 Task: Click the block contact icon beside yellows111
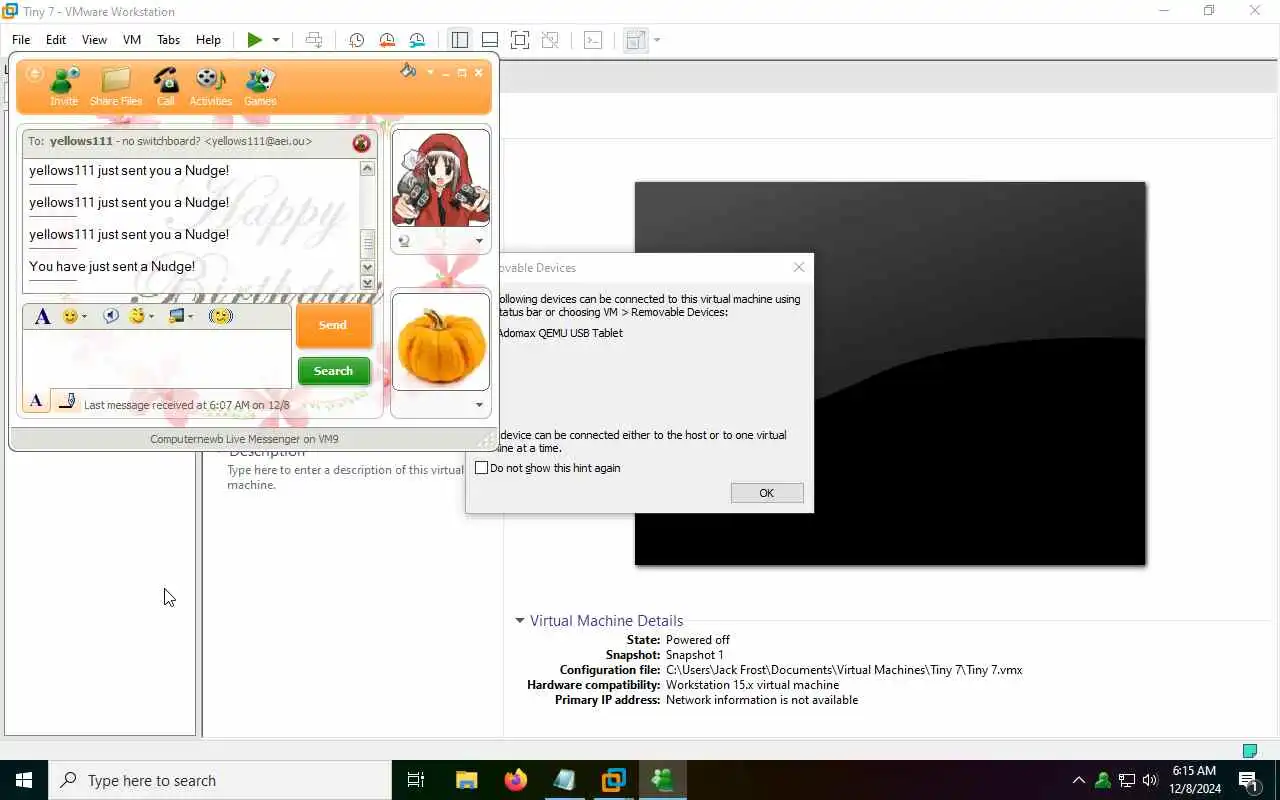(x=361, y=143)
